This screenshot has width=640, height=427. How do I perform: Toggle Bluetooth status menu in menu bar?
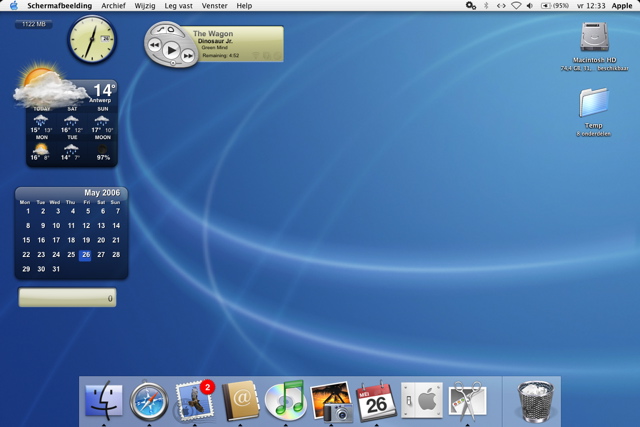click(486, 6)
